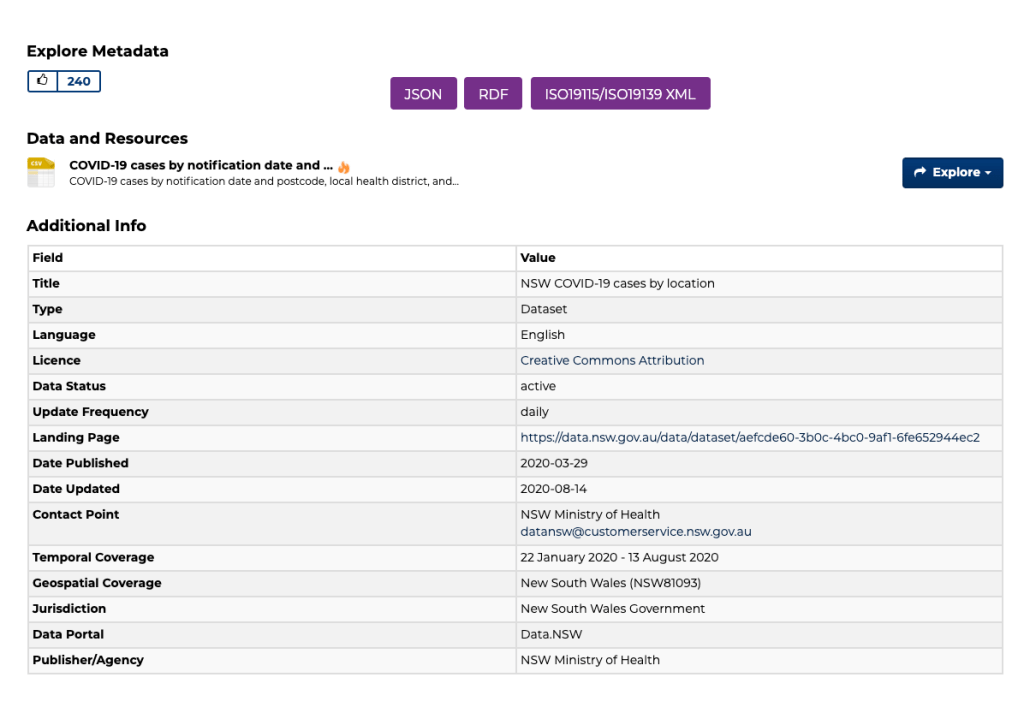The image size is (1024, 707).
Task: Click the thumbs-up like icon
Action: (42, 81)
